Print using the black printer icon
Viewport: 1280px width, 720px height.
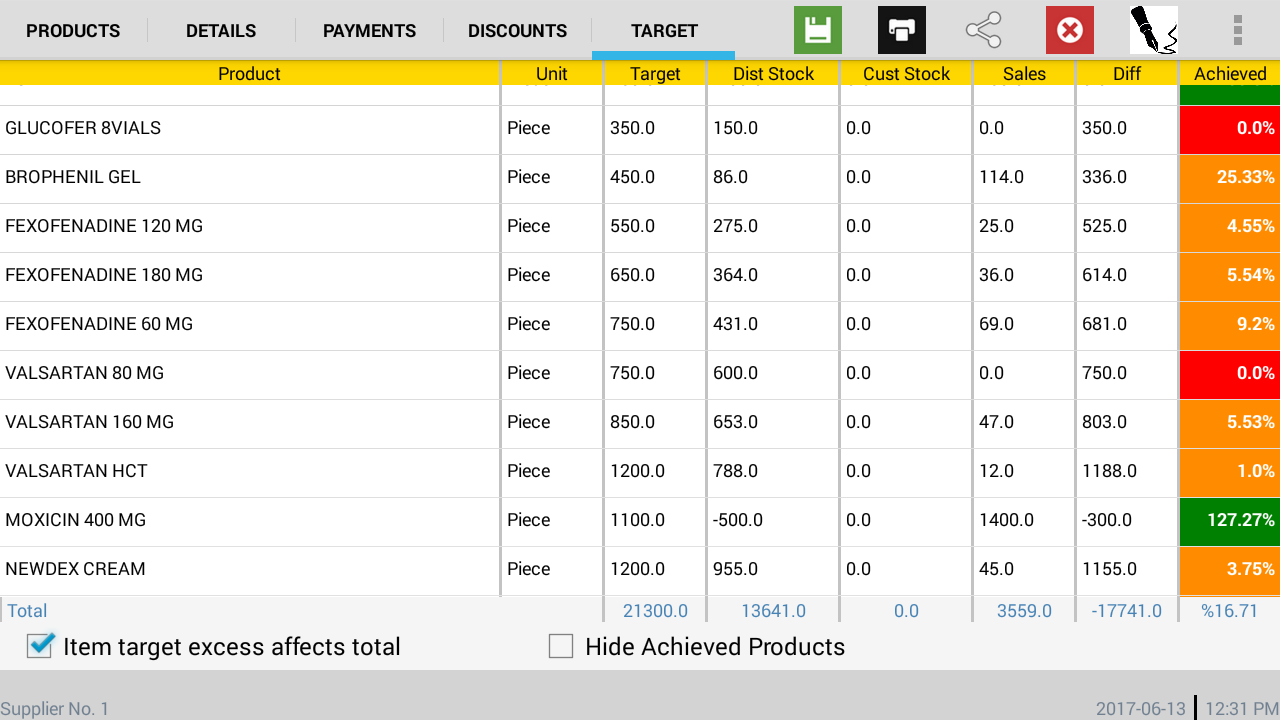pos(902,30)
